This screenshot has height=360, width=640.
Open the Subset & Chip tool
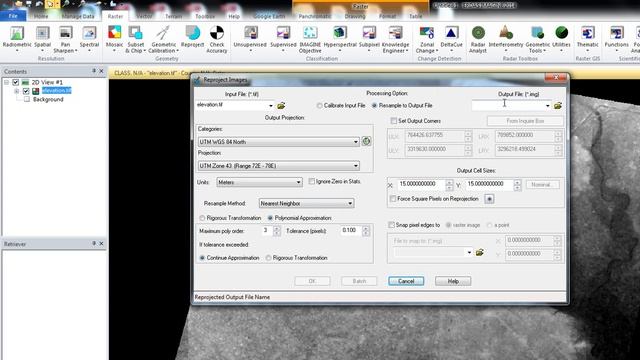click(x=136, y=39)
